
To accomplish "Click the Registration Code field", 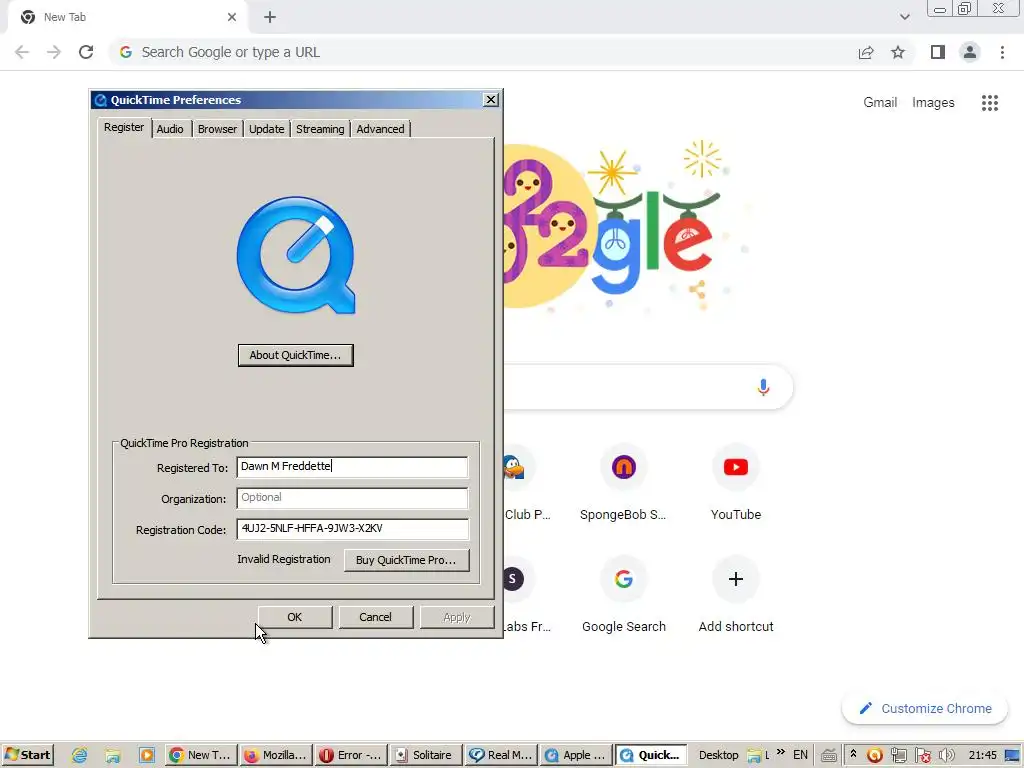I will coord(352,528).
